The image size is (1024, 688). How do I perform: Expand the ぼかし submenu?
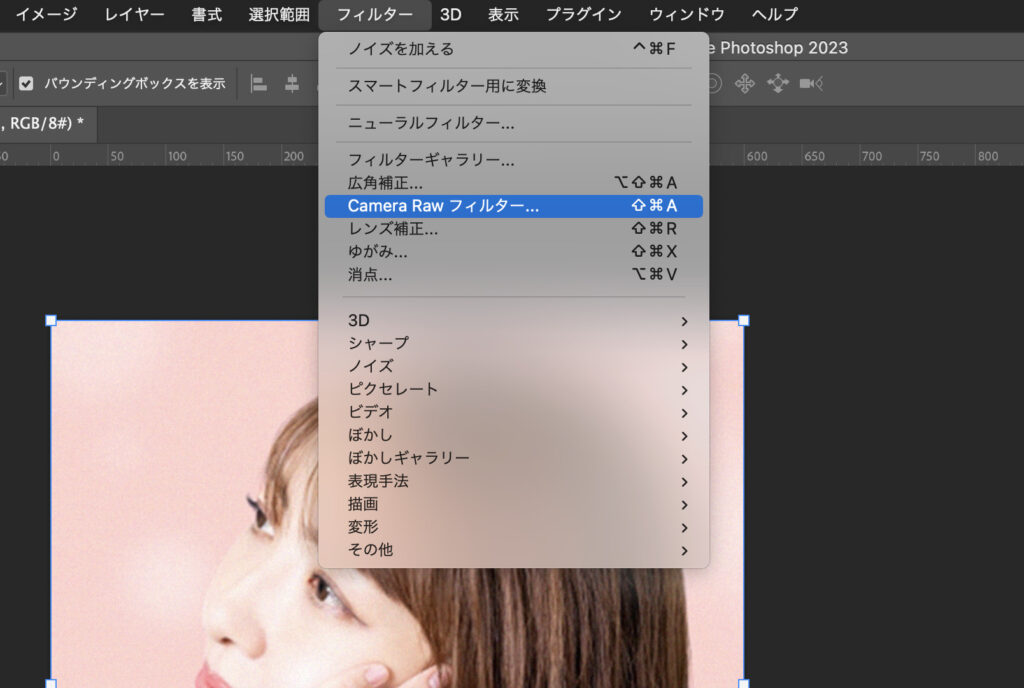[513, 435]
